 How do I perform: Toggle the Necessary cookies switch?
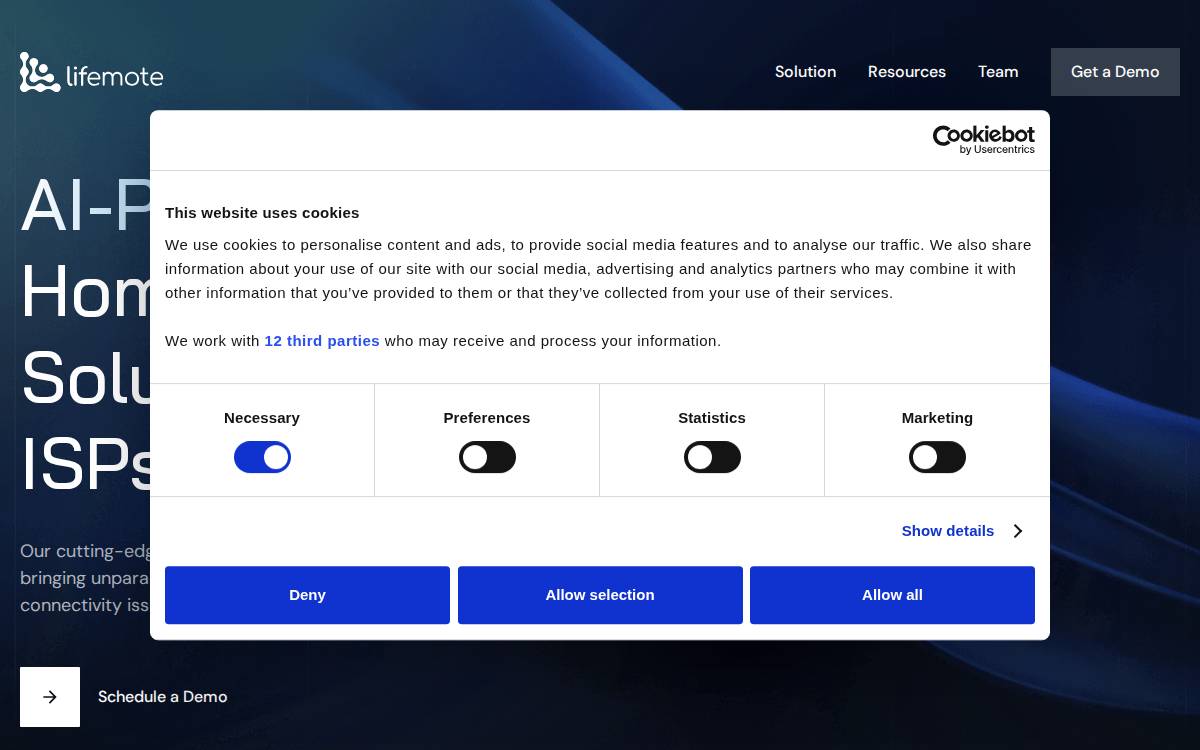click(262, 457)
